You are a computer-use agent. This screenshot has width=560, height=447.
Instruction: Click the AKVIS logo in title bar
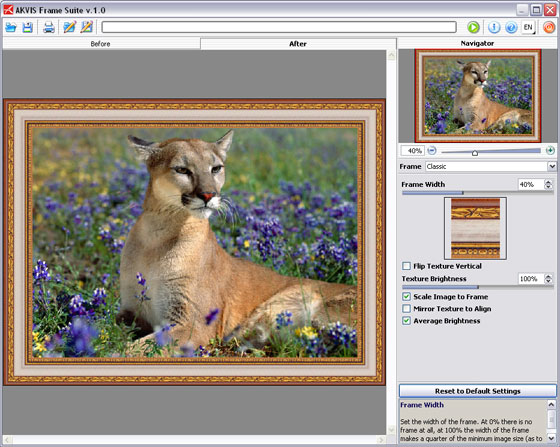8,10
